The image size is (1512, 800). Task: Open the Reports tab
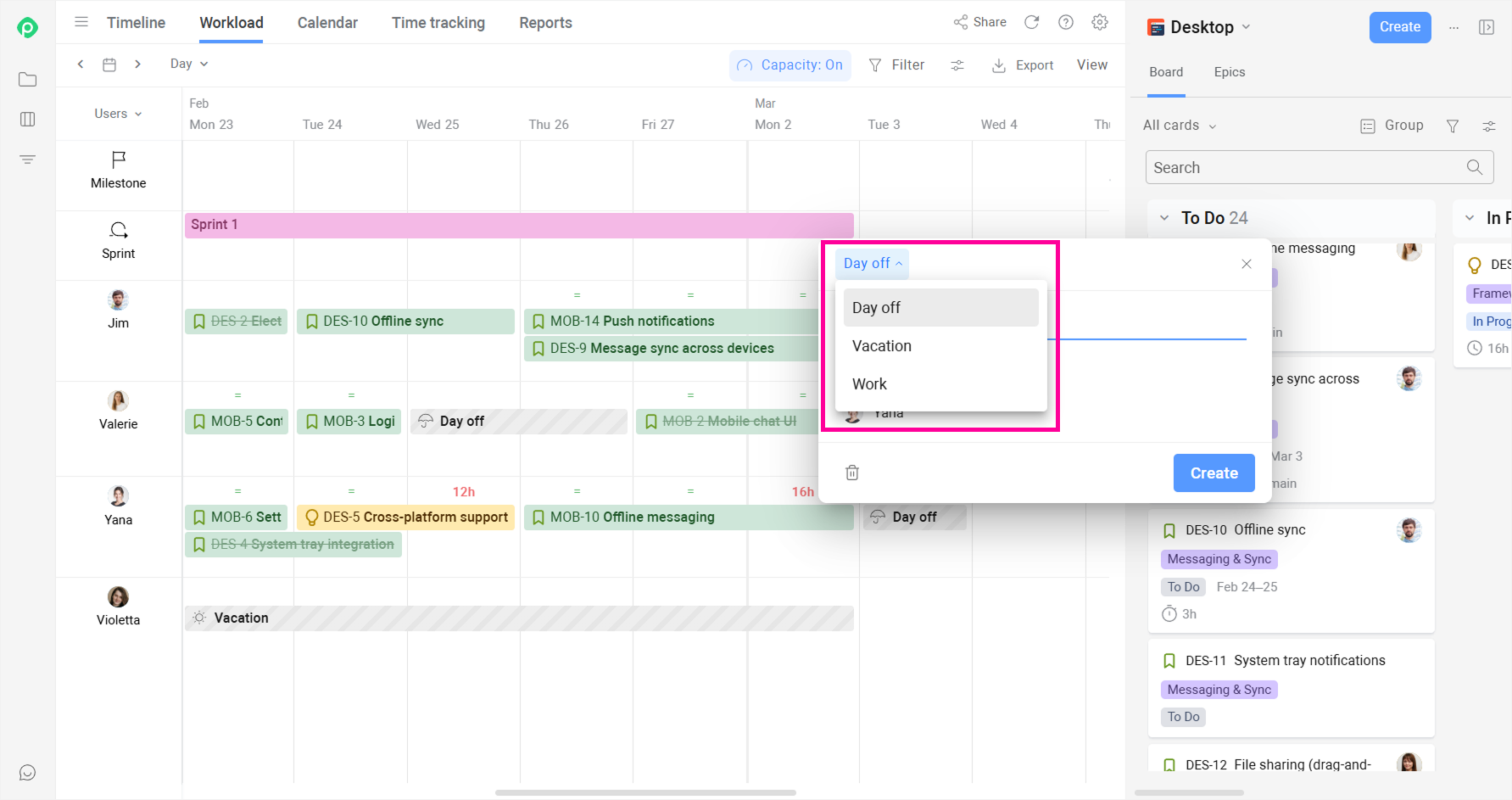point(545,23)
